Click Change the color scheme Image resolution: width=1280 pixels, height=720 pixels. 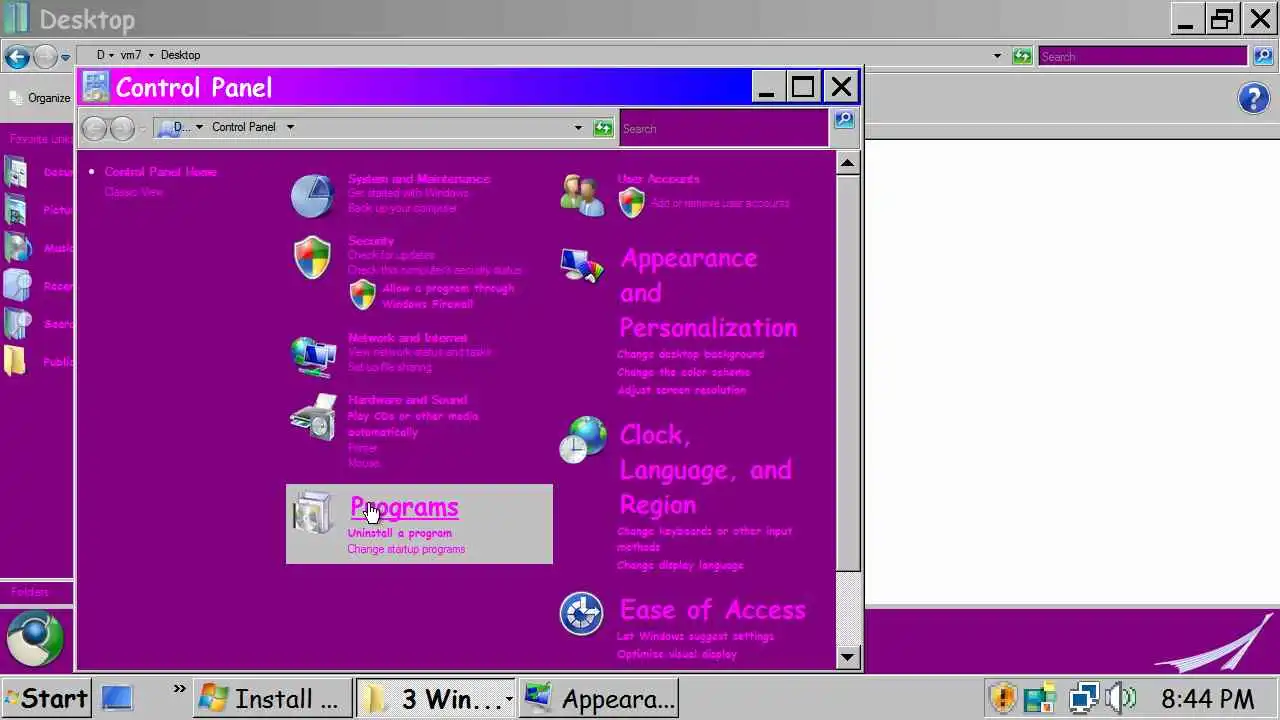[683, 372]
